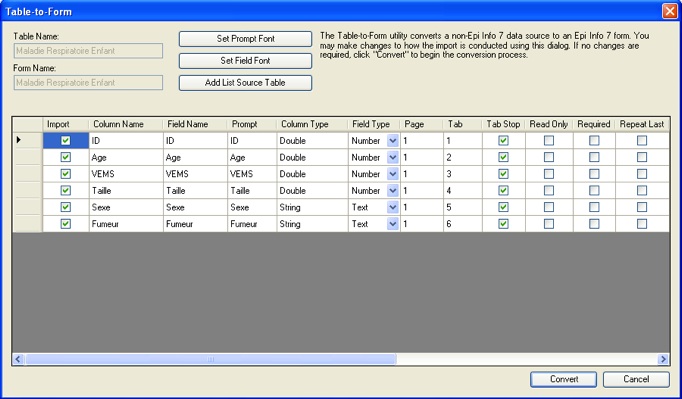Enable Repeat Last for the VEMS row
This screenshot has height=399, width=682.
[642, 174]
